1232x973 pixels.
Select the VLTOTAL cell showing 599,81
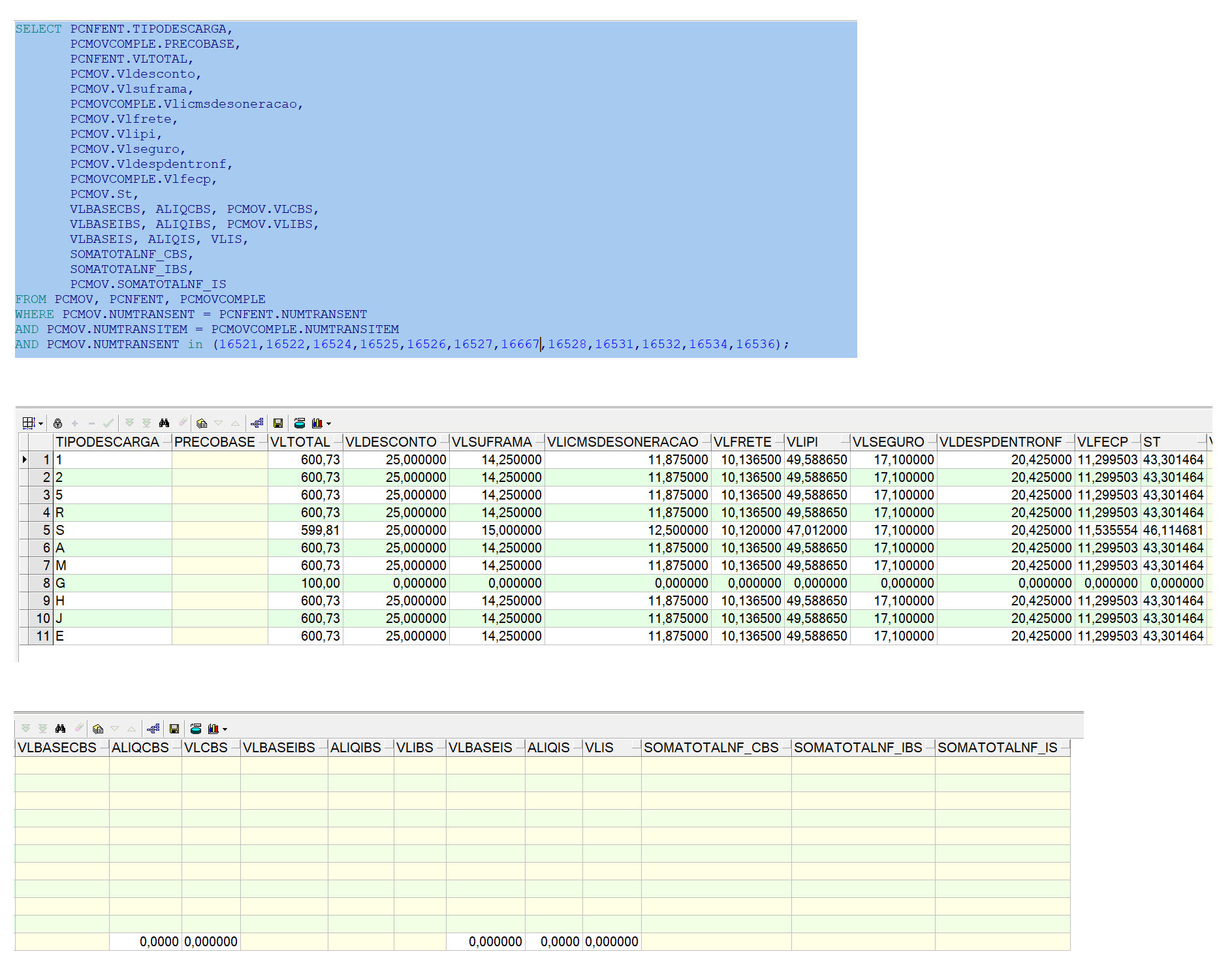pyautogui.click(x=306, y=530)
